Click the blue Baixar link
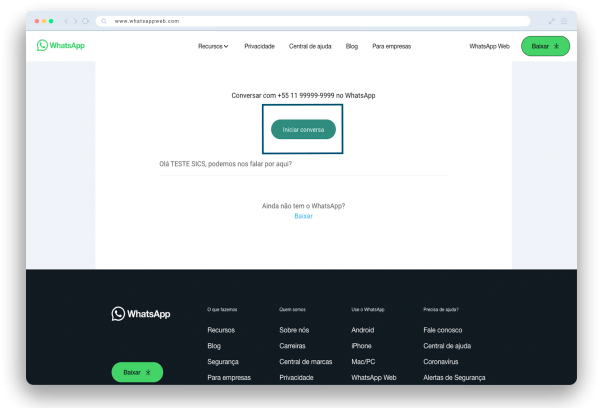The image size is (600, 408). tap(303, 216)
